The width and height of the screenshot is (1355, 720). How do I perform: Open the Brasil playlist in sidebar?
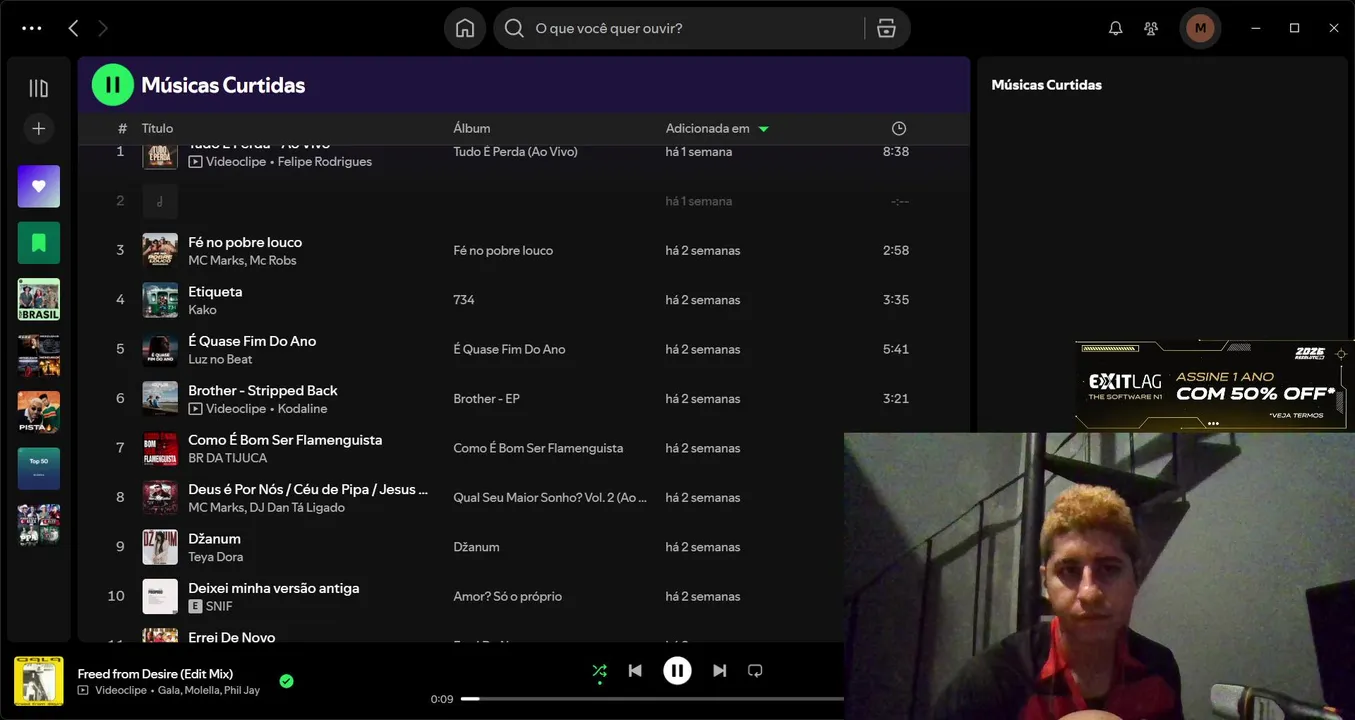coord(39,299)
